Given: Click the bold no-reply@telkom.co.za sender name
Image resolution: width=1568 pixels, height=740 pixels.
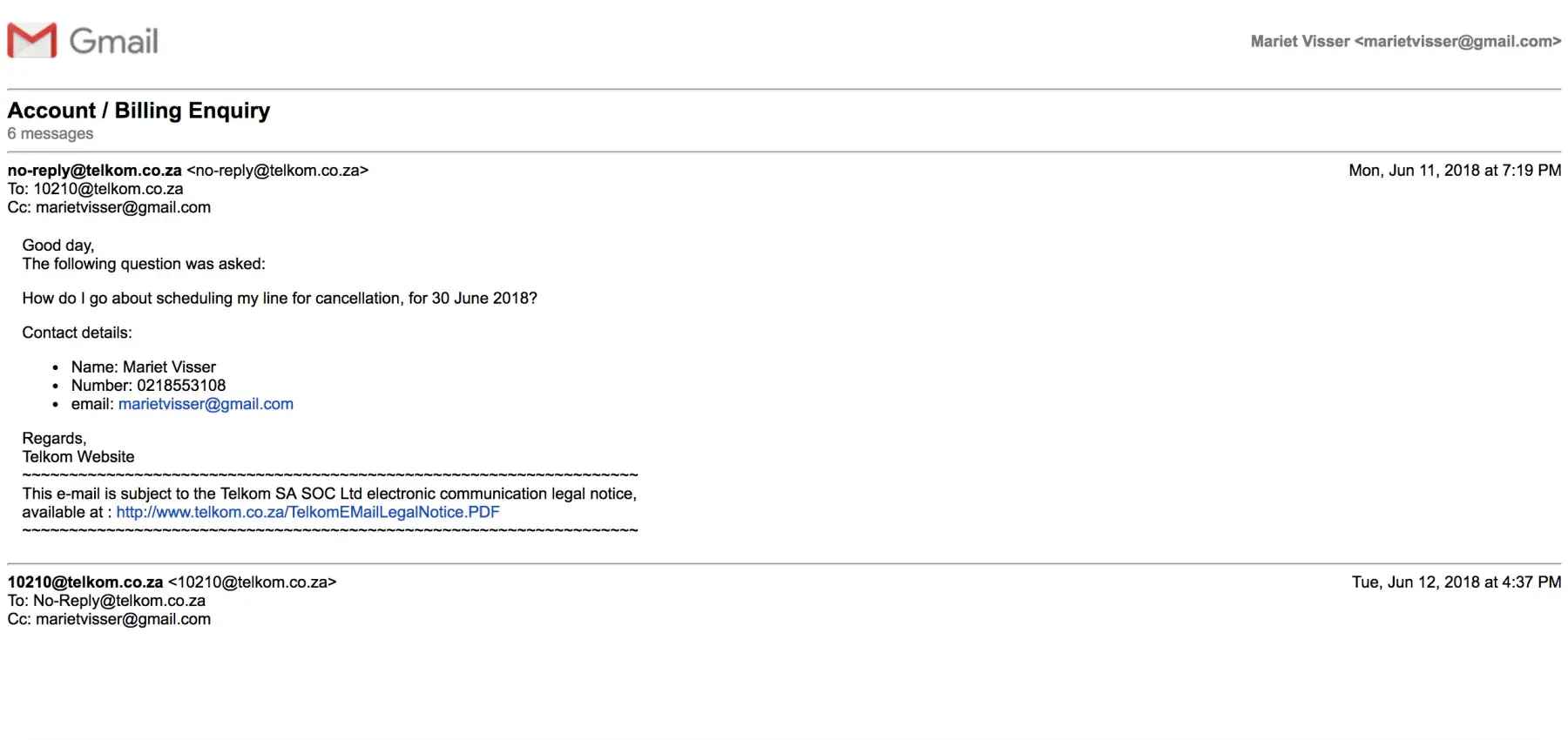Looking at the screenshot, I should pyautogui.click(x=94, y=171).
